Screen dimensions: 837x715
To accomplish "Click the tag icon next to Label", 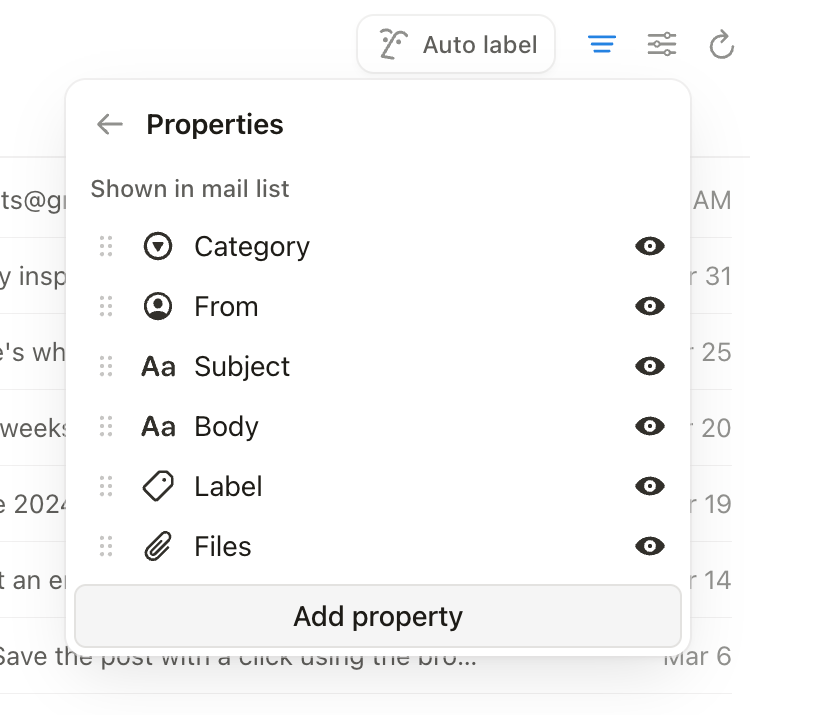I will pyautogui.click(x=157, y=486).
